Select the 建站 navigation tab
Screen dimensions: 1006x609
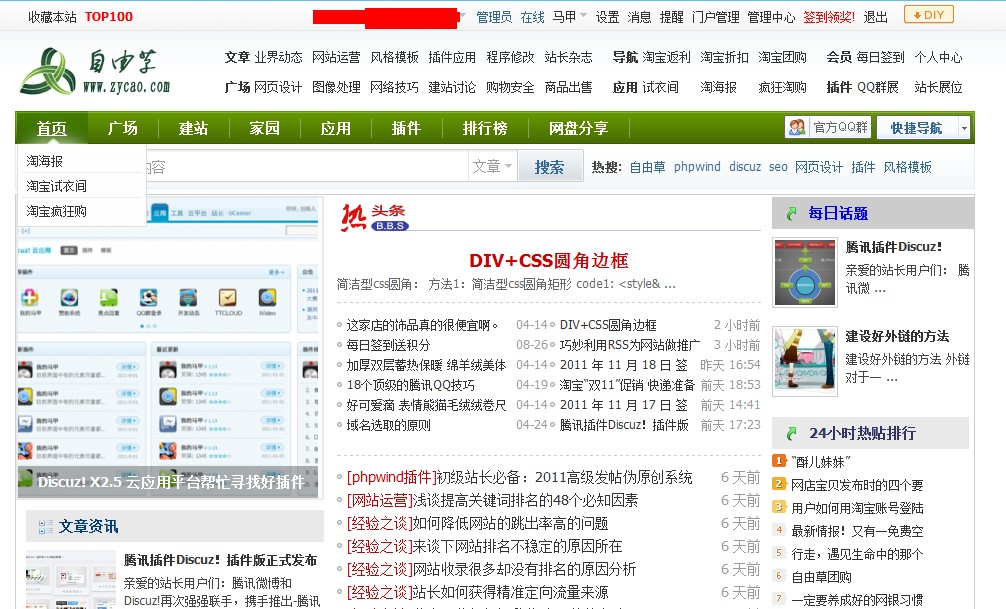193,128
